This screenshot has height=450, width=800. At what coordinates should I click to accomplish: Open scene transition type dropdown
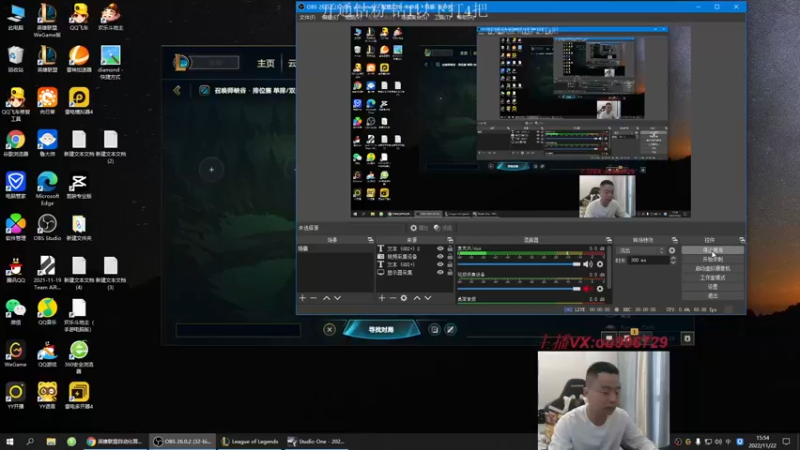point(641,251)
